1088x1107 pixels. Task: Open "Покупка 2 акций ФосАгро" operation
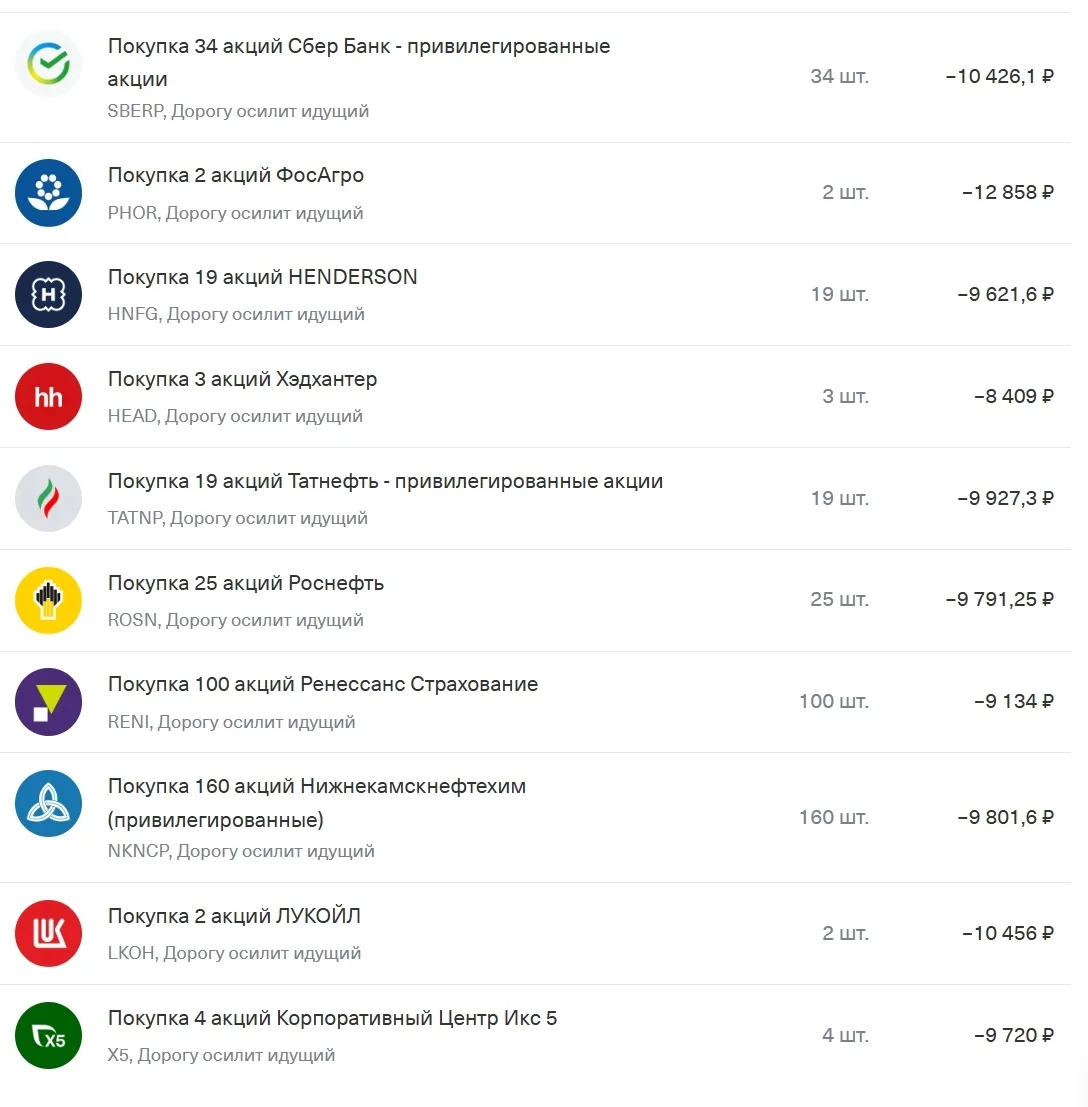(x=535, y=193)
